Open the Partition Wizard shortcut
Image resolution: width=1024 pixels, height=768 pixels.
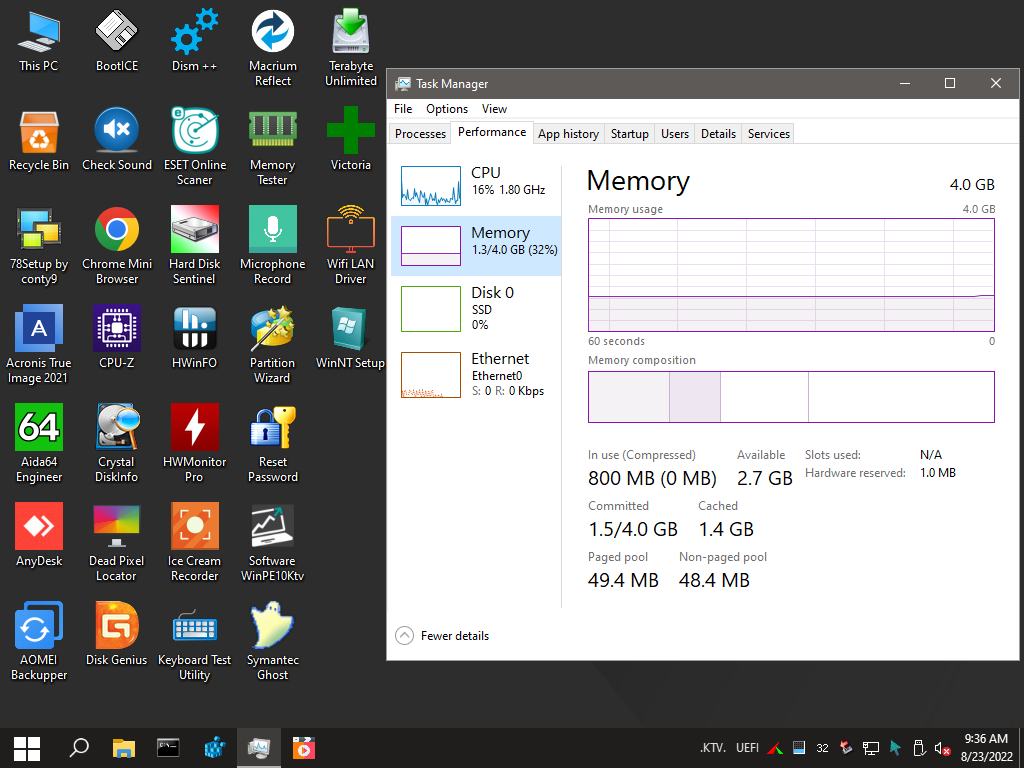point(272,329)
